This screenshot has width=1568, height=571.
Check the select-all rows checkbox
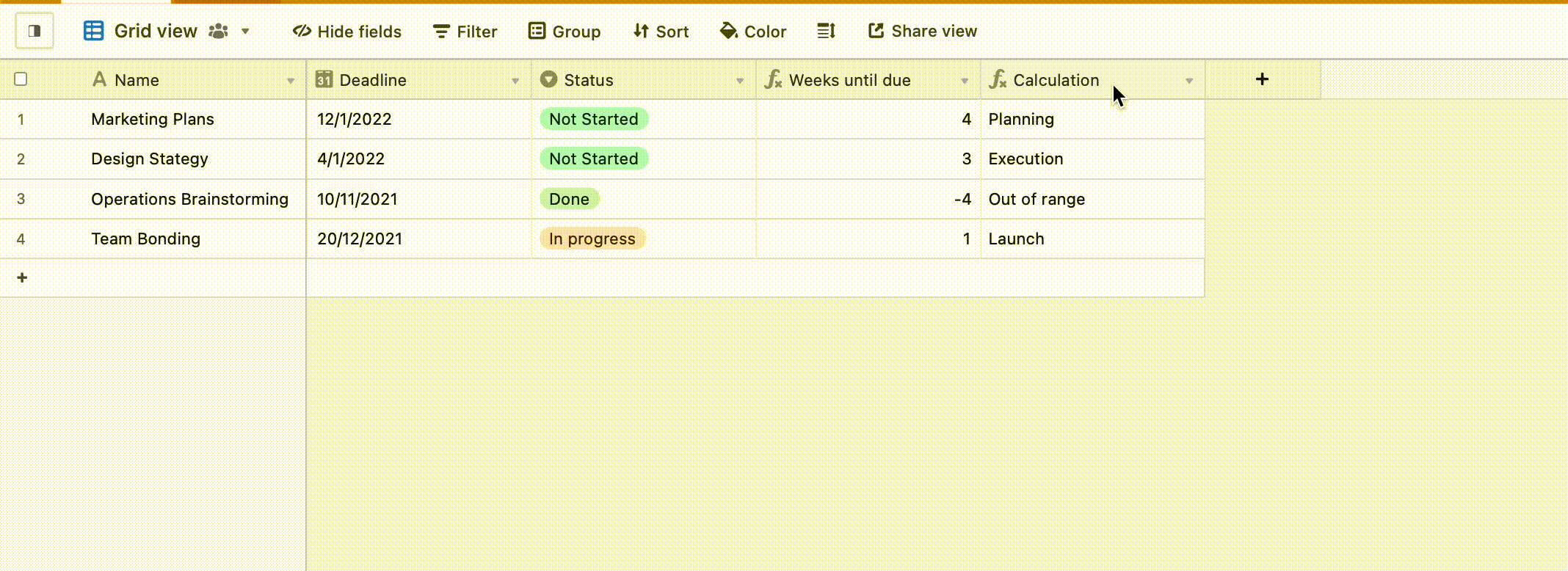[x=21, y=79]
